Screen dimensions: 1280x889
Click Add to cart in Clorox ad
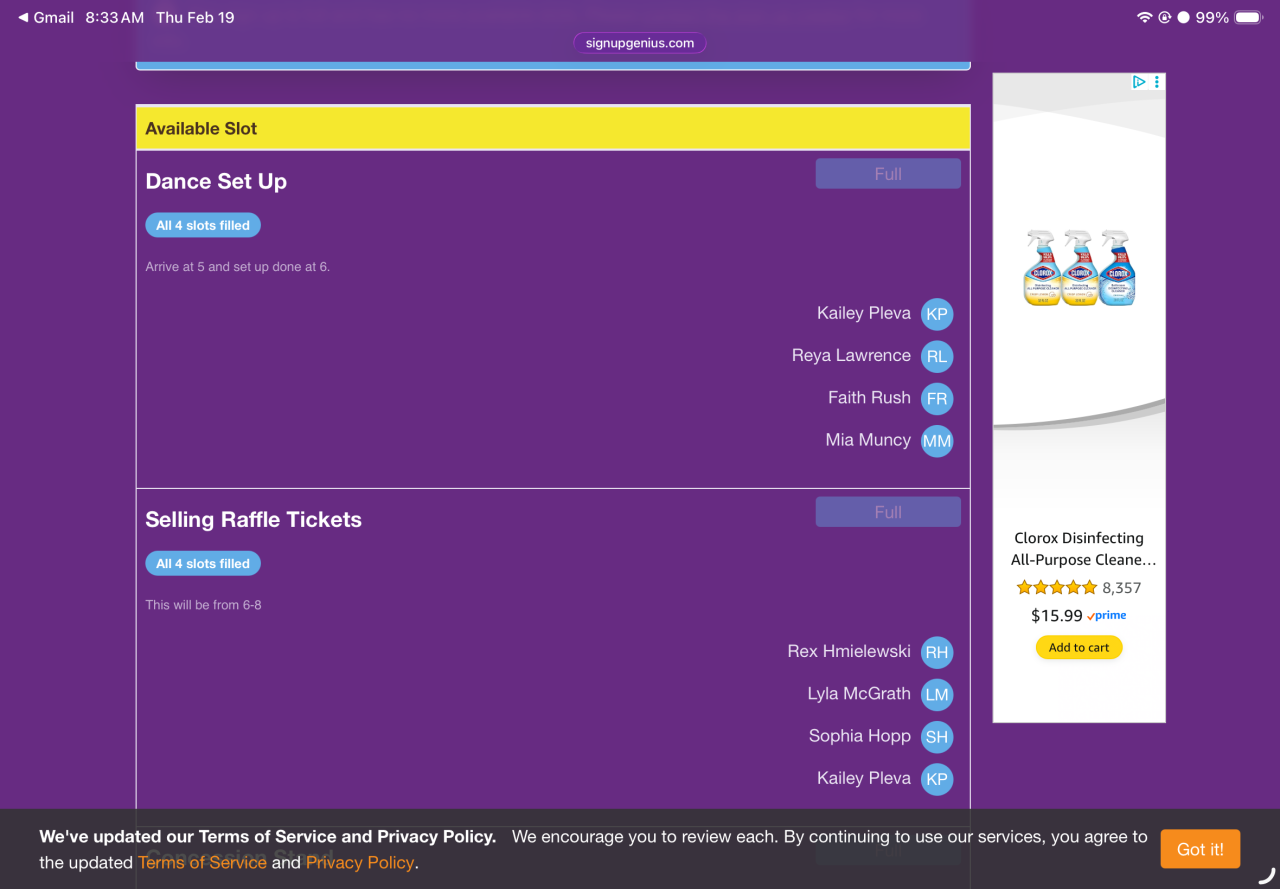click(1079, 647)
